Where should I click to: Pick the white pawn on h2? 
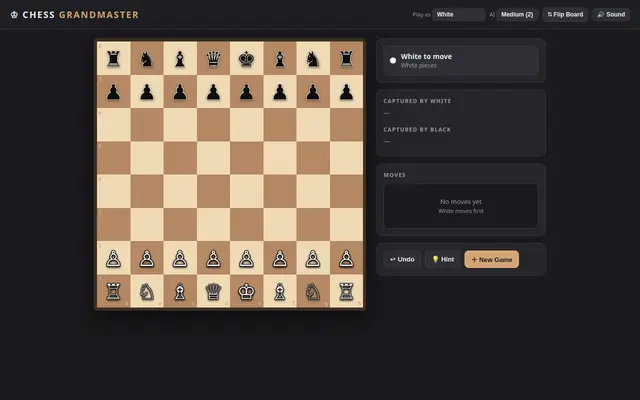347,258
